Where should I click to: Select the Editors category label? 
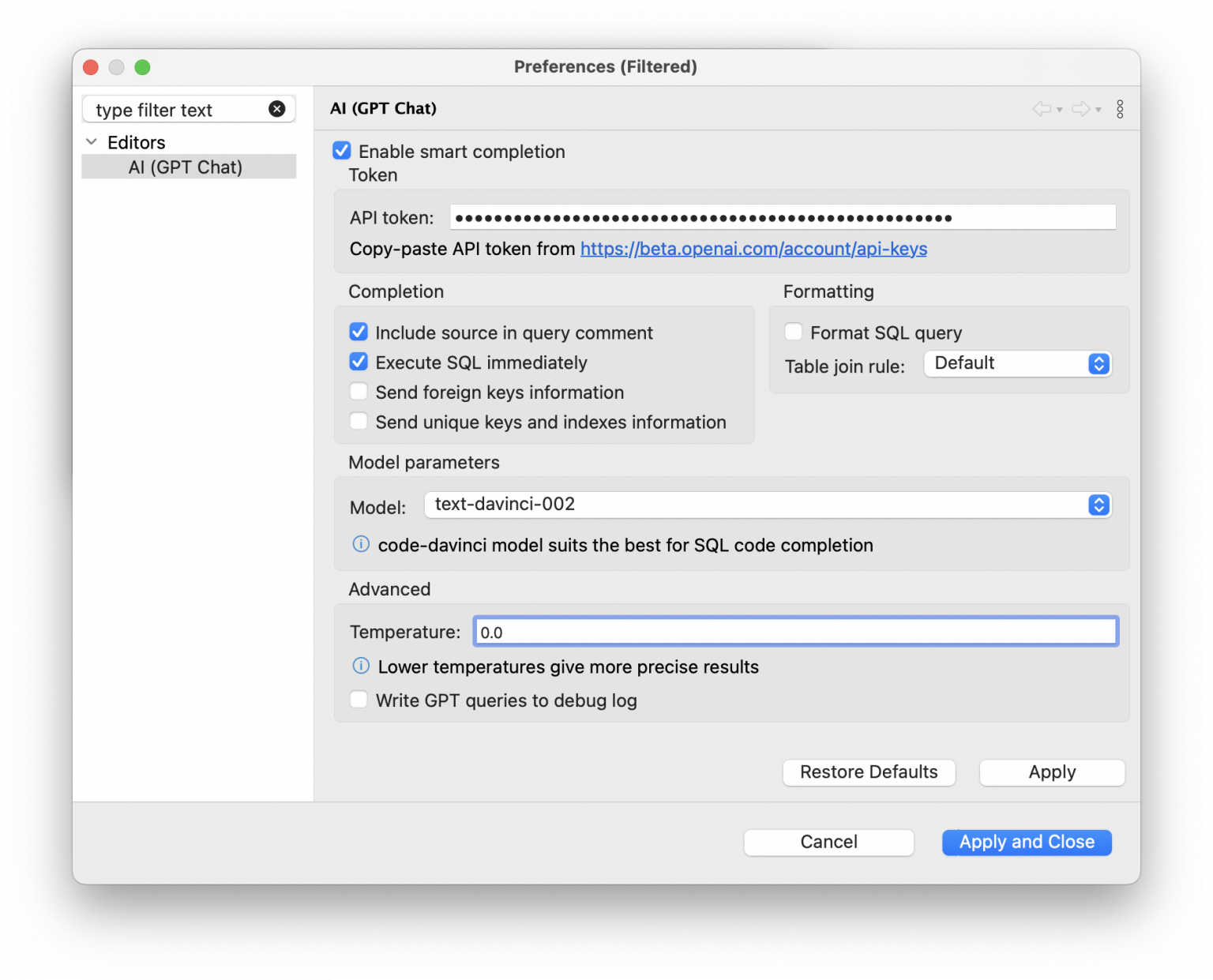coord(136,142)
